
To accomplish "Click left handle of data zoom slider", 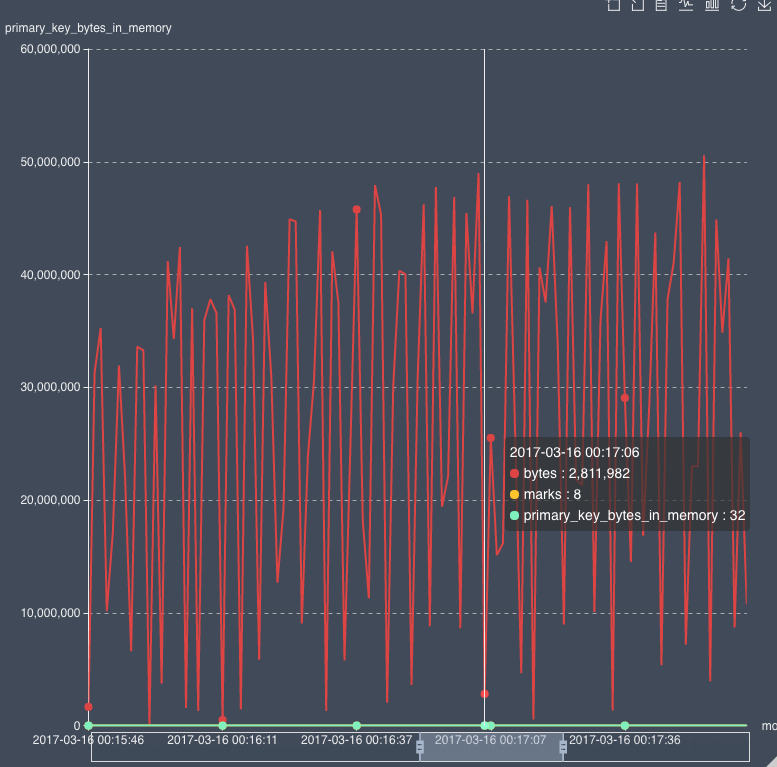I will (420, 746).
